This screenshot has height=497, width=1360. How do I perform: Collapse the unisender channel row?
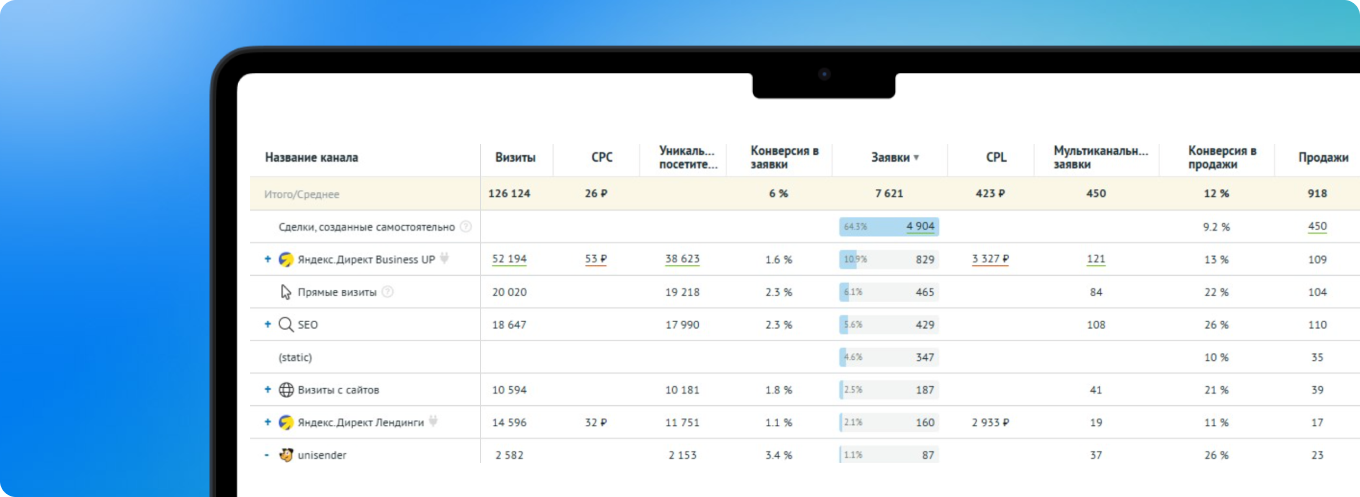tap(267, 455)
